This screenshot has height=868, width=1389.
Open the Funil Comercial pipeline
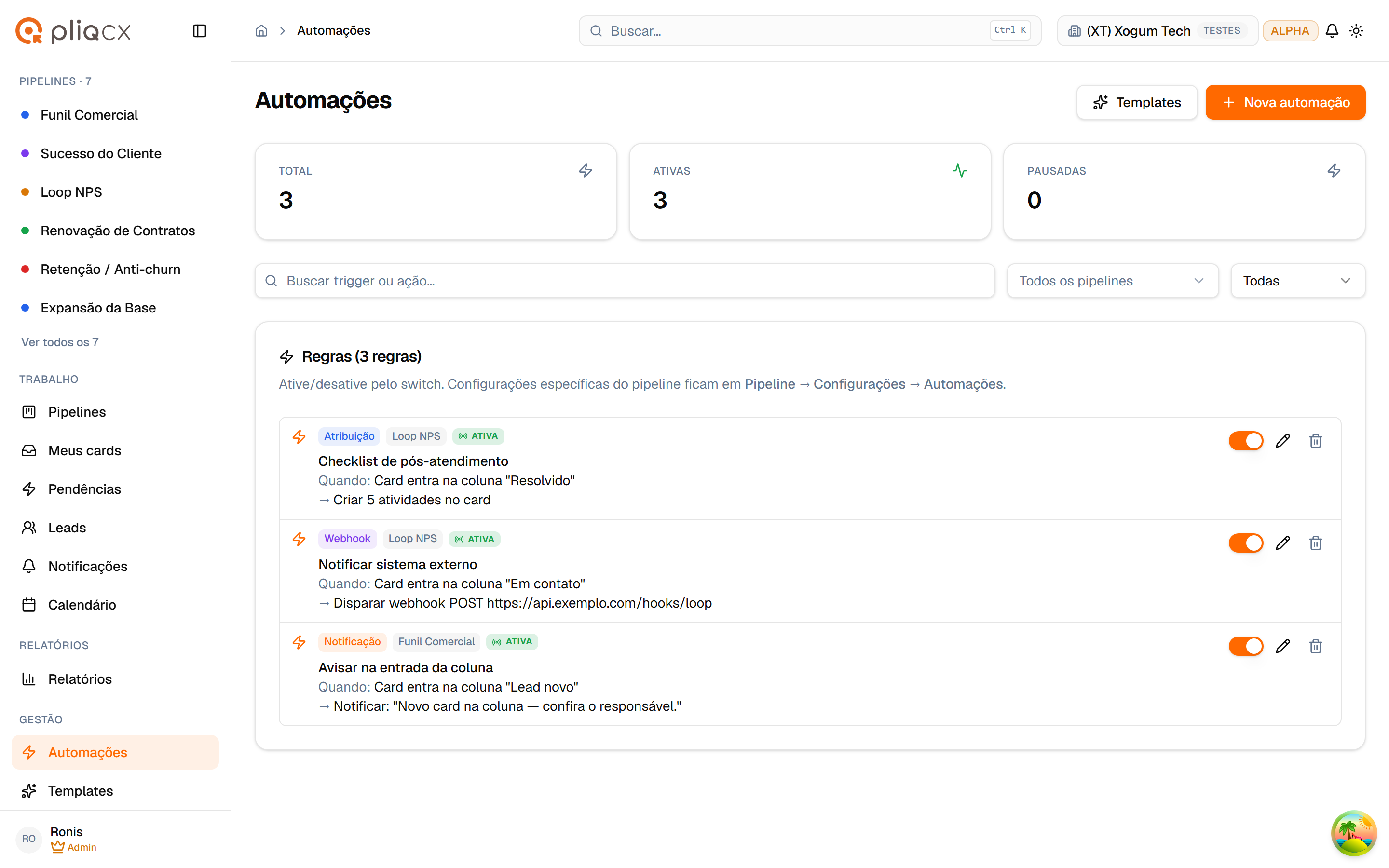click(115, 115)
